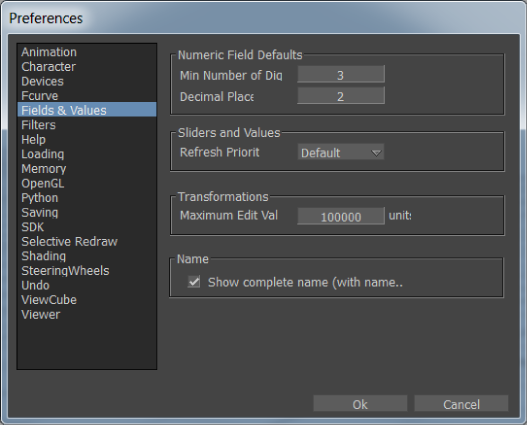Open the Refresh Priority dropdown
Image resolution: width=527 pixels, height=425 pixels.
tap(340, 153)
